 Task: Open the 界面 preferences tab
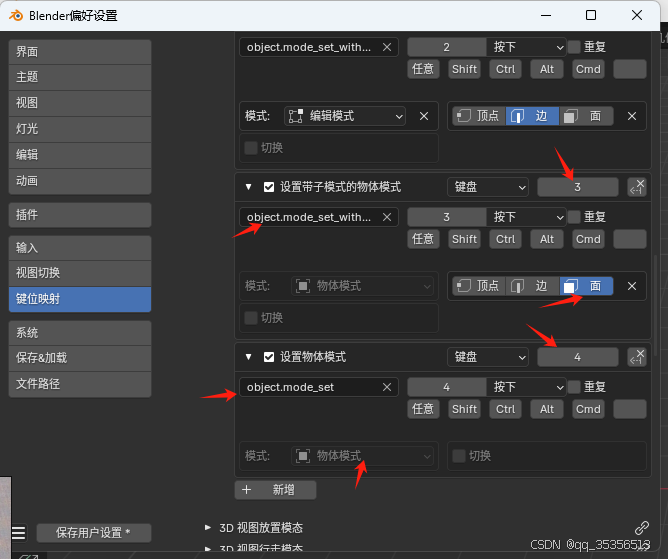coord(80,52)
